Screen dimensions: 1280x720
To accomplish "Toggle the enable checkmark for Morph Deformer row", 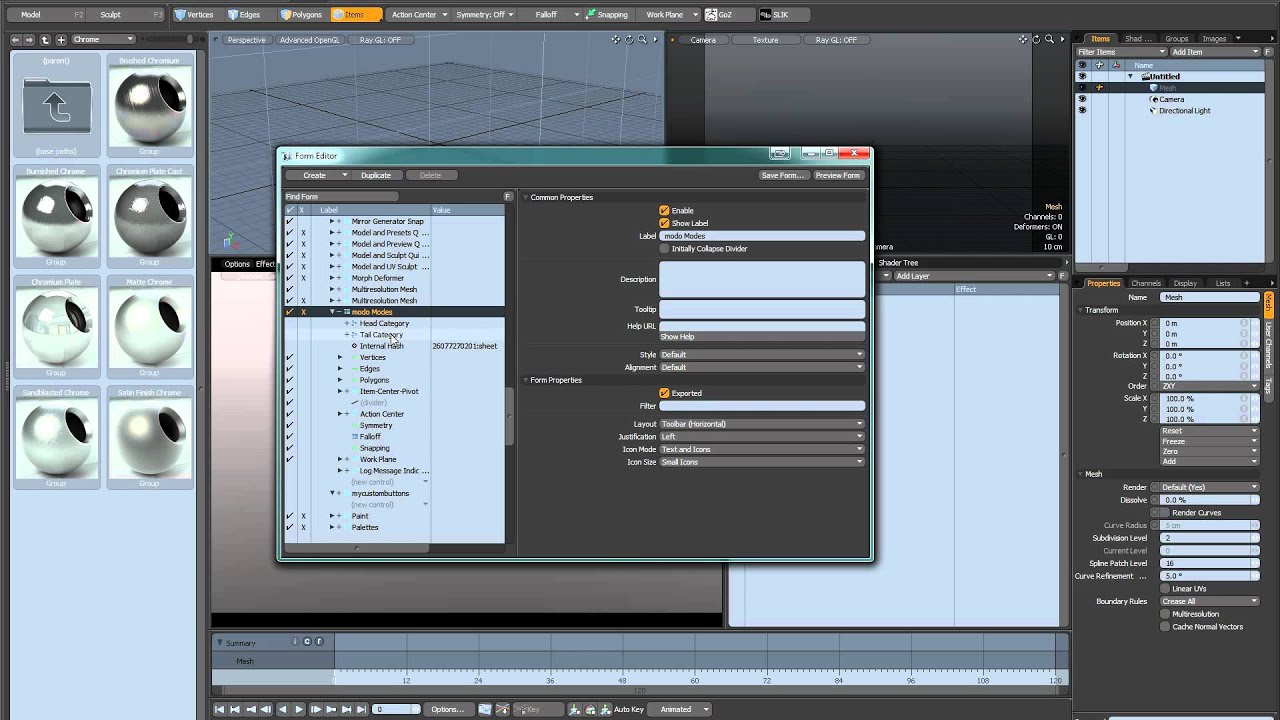I will point(290,278).
